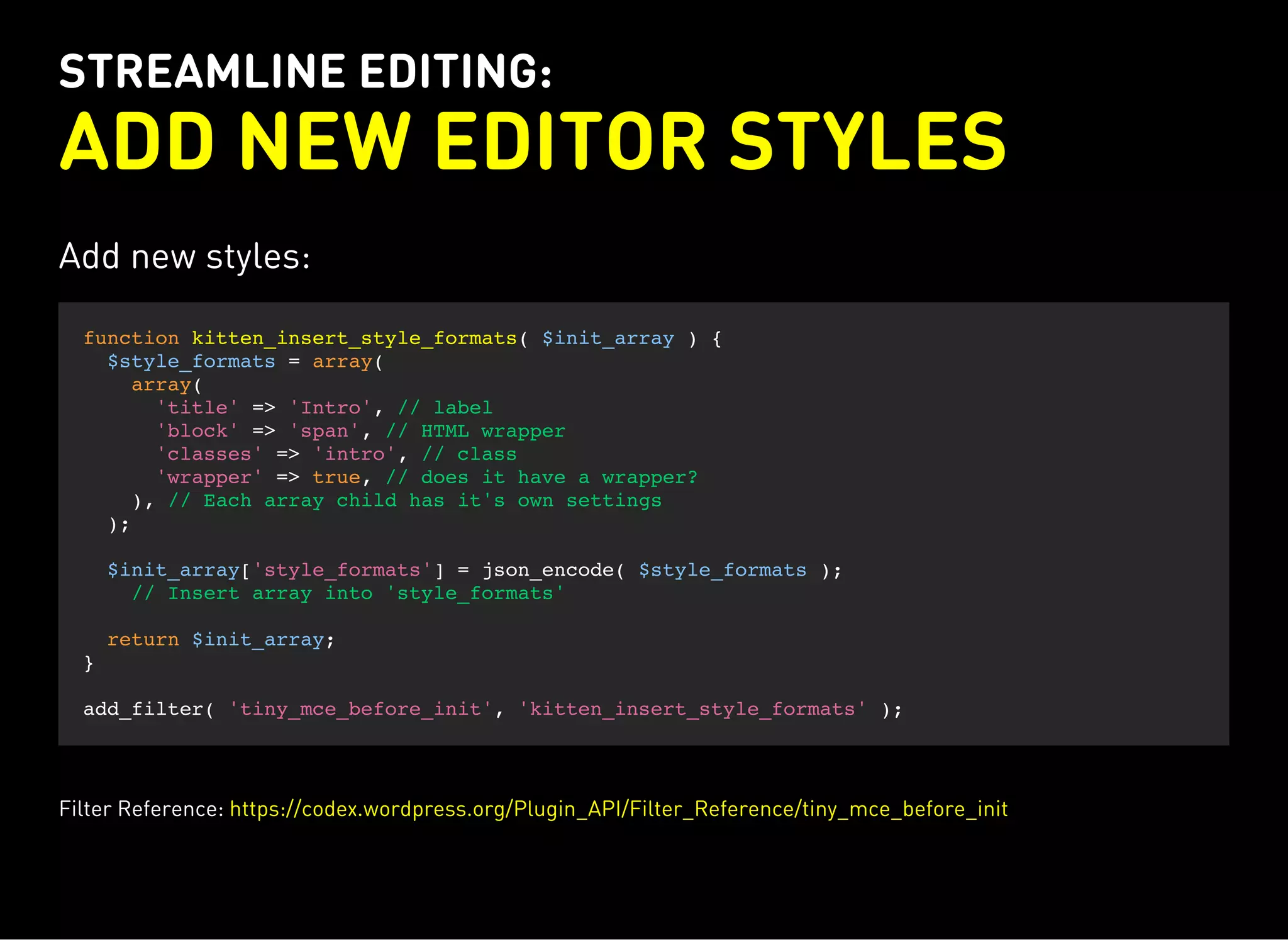This screenshot has height=940, width=1288.
Task: Click the 'ADD NEW EDITOR STYLES' heading
Action: pyautogui.click(x=532, y=142)
